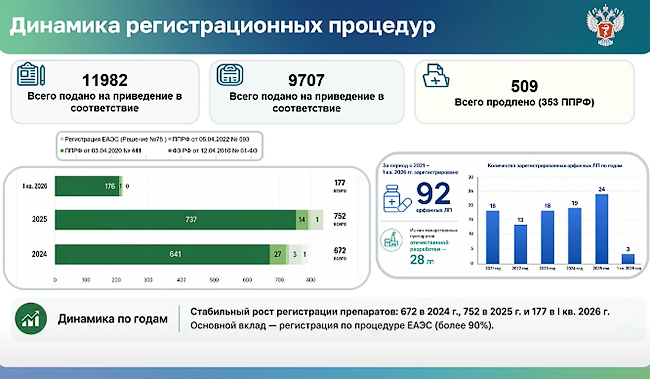Click the Основной вклад ЕАЭС sentence

point(342,326)
